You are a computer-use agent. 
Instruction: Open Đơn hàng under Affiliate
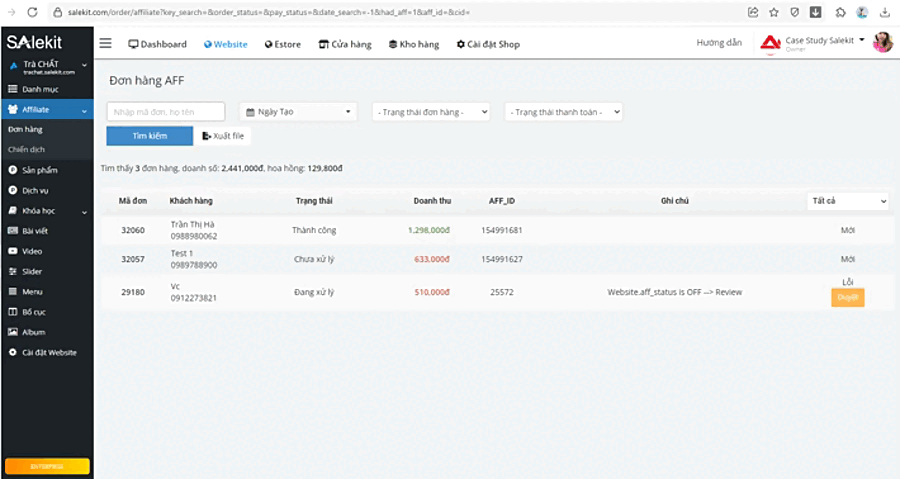click(25, 129)
